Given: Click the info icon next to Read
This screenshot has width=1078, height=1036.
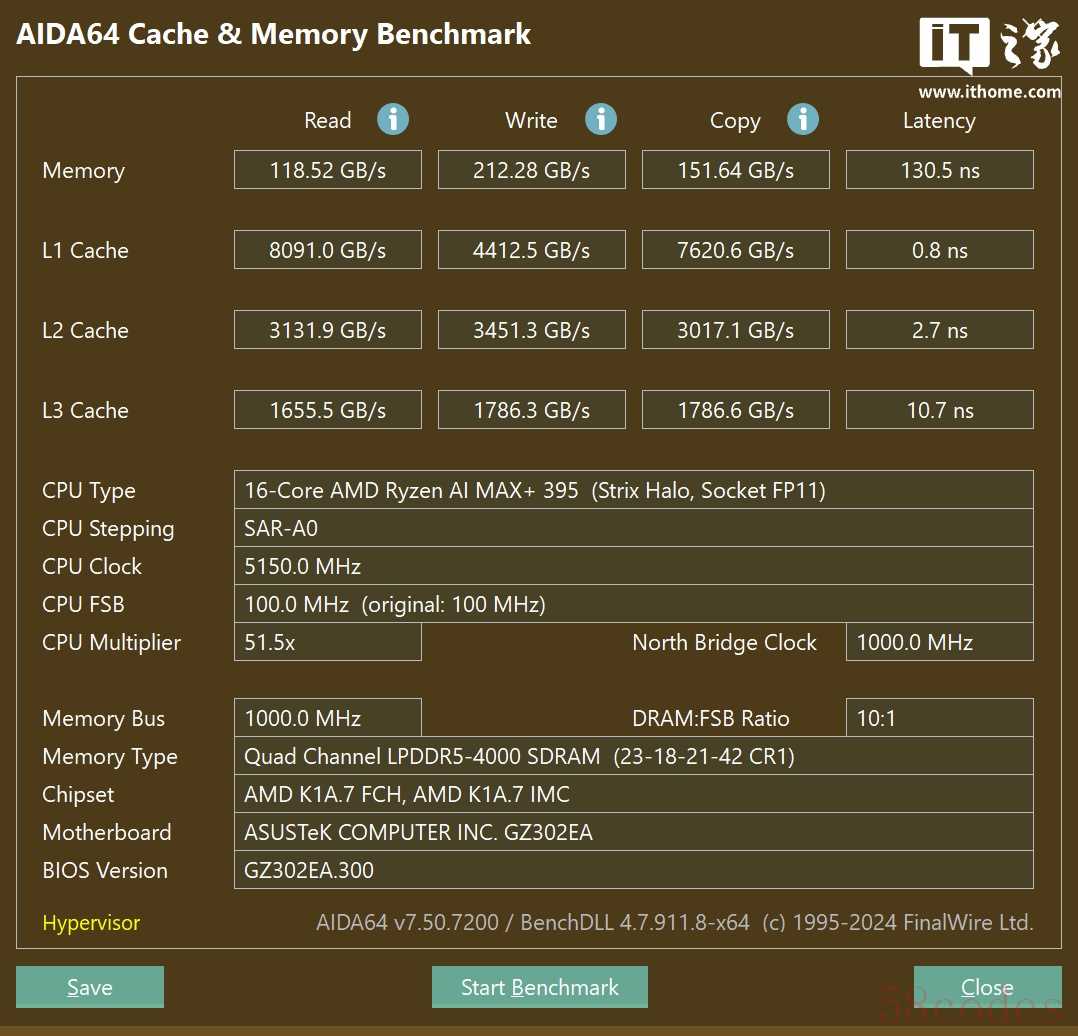Looking at the screenshot, I should 393,120.
